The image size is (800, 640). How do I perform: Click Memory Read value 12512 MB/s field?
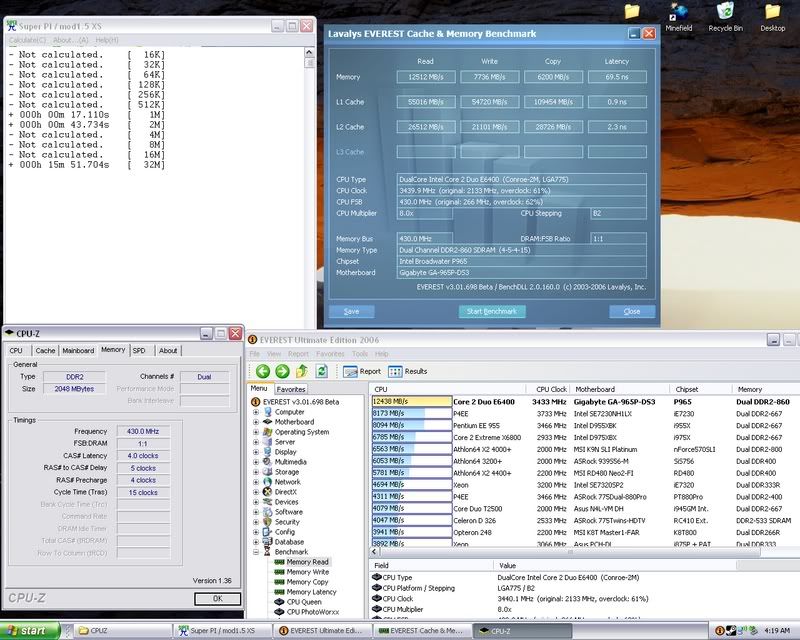tap(426, 77)
